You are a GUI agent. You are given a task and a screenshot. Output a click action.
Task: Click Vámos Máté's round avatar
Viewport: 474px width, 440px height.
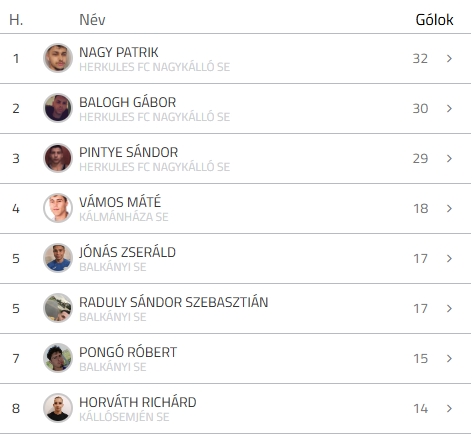tap(58, 208)
